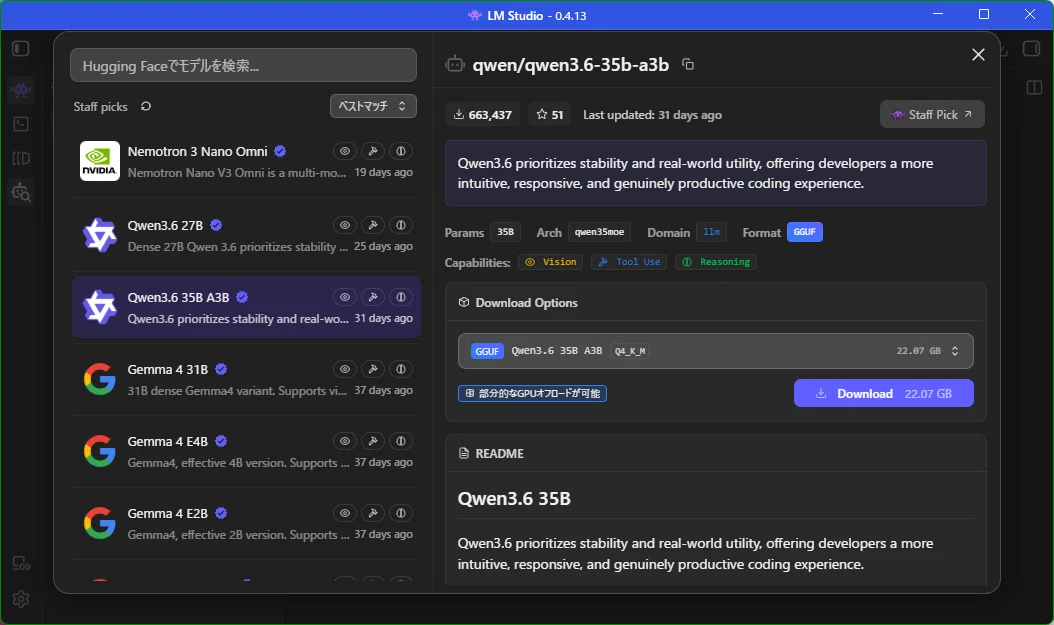Open the Chat section from the sidebar
Screen dimensions: 1054x625
point(21,89)
